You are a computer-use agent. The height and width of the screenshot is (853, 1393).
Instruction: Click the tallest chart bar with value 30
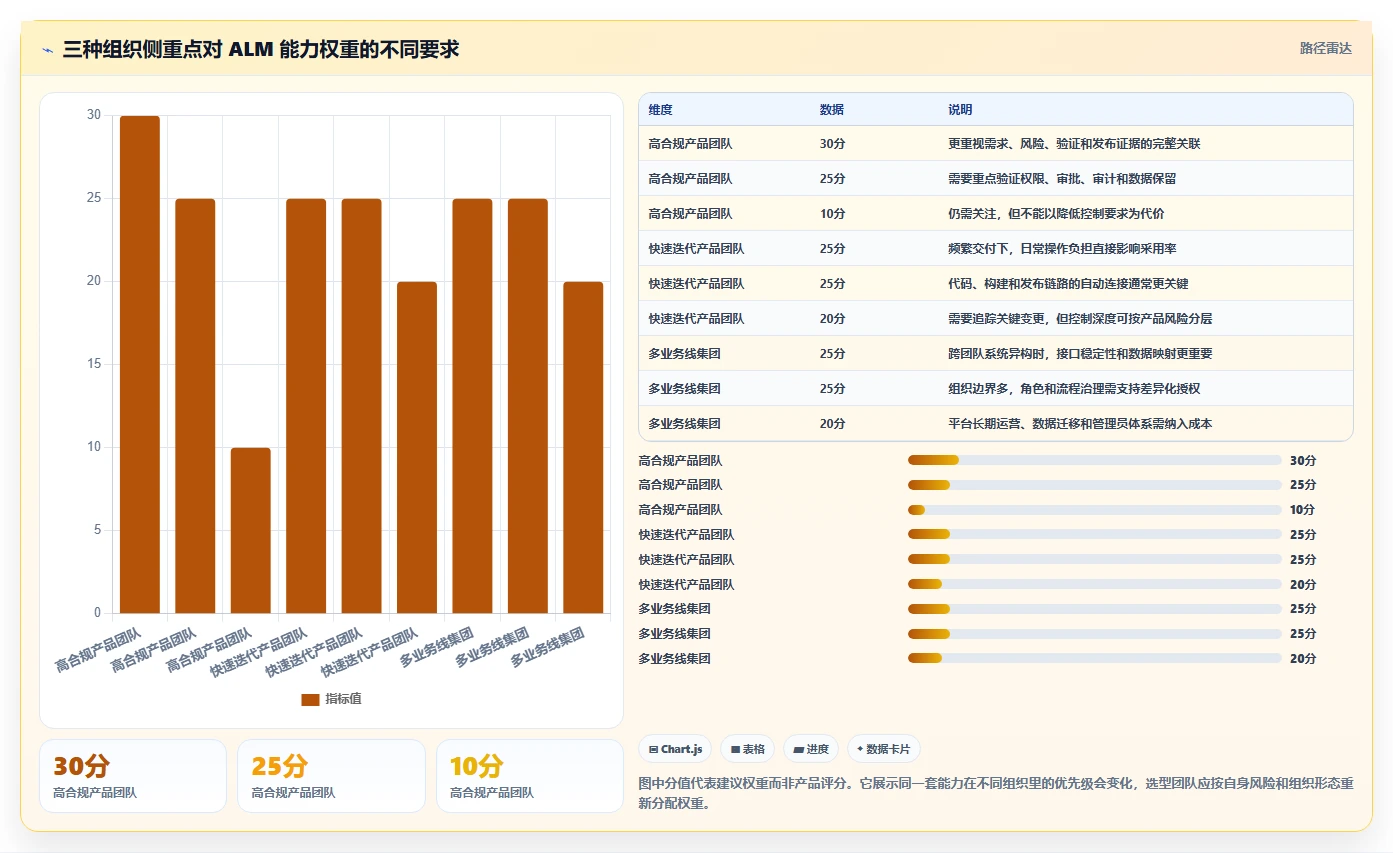[140, 364]
